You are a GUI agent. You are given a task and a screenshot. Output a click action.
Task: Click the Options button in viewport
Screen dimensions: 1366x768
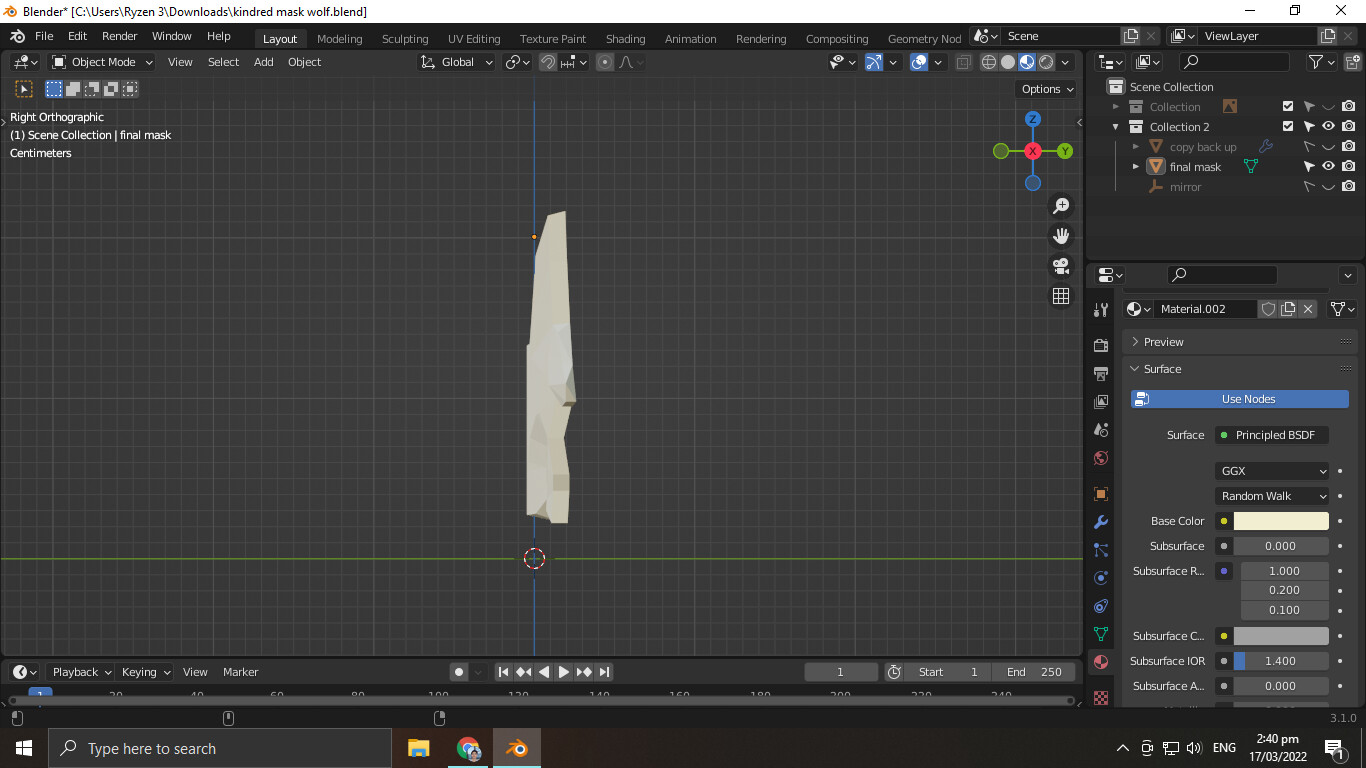(x=1047, y=89)
